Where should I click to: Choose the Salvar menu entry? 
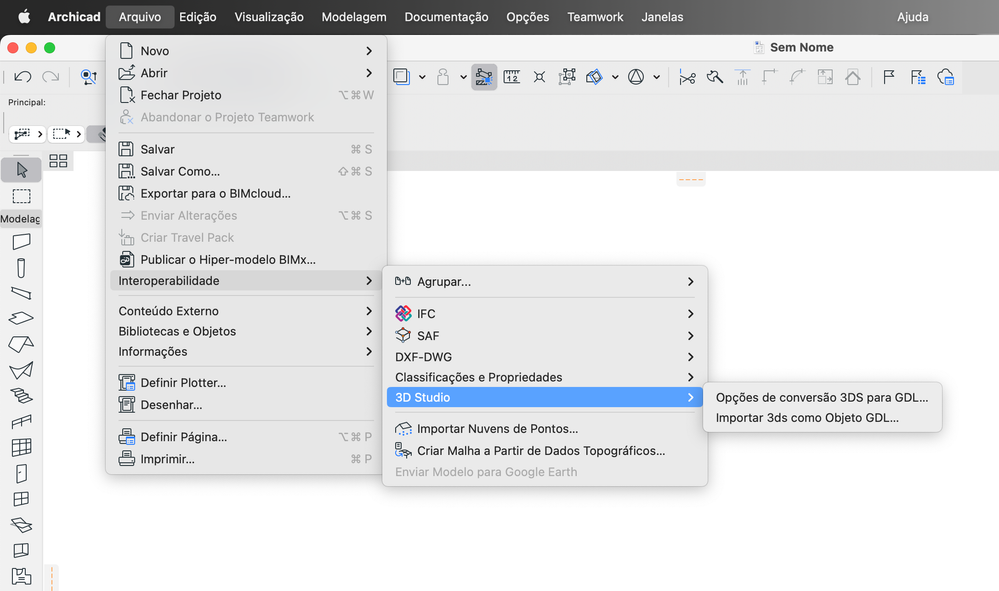[x=247, y=150]
